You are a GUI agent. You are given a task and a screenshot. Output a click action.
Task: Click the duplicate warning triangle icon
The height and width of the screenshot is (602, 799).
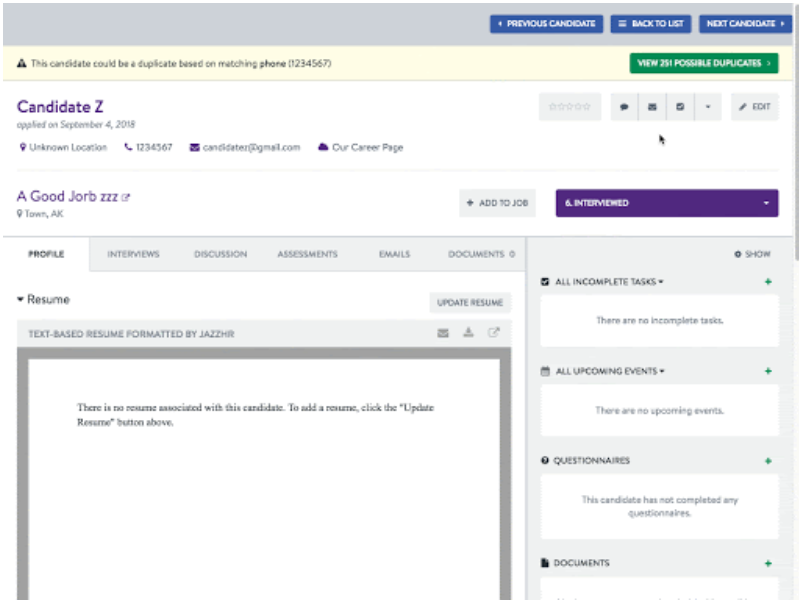click(x=21, y=63)
